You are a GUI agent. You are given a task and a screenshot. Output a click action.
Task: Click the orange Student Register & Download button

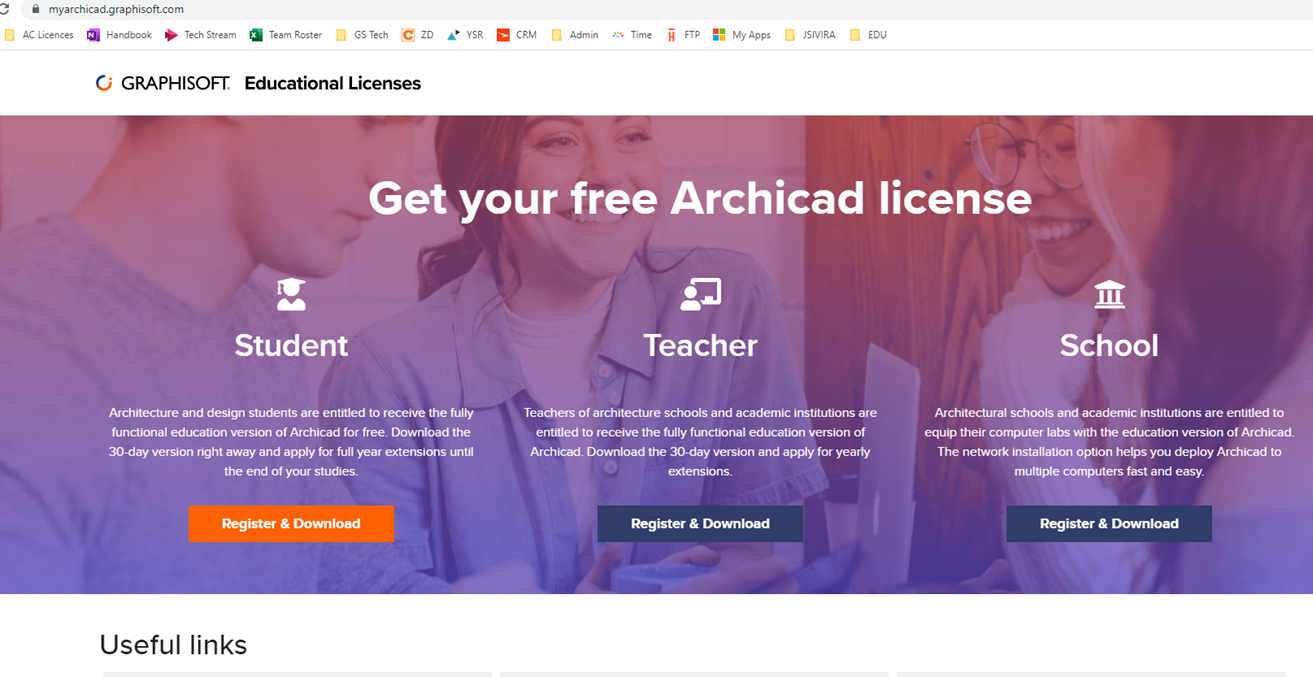pos(291,523)
